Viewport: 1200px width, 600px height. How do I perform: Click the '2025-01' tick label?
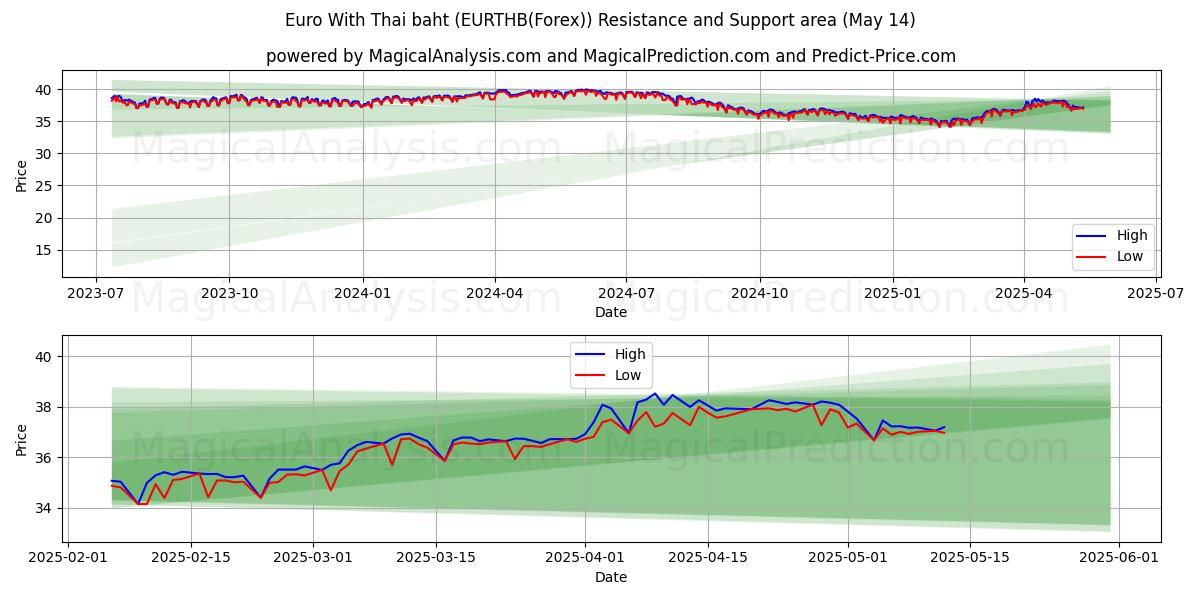click(892, 293)
